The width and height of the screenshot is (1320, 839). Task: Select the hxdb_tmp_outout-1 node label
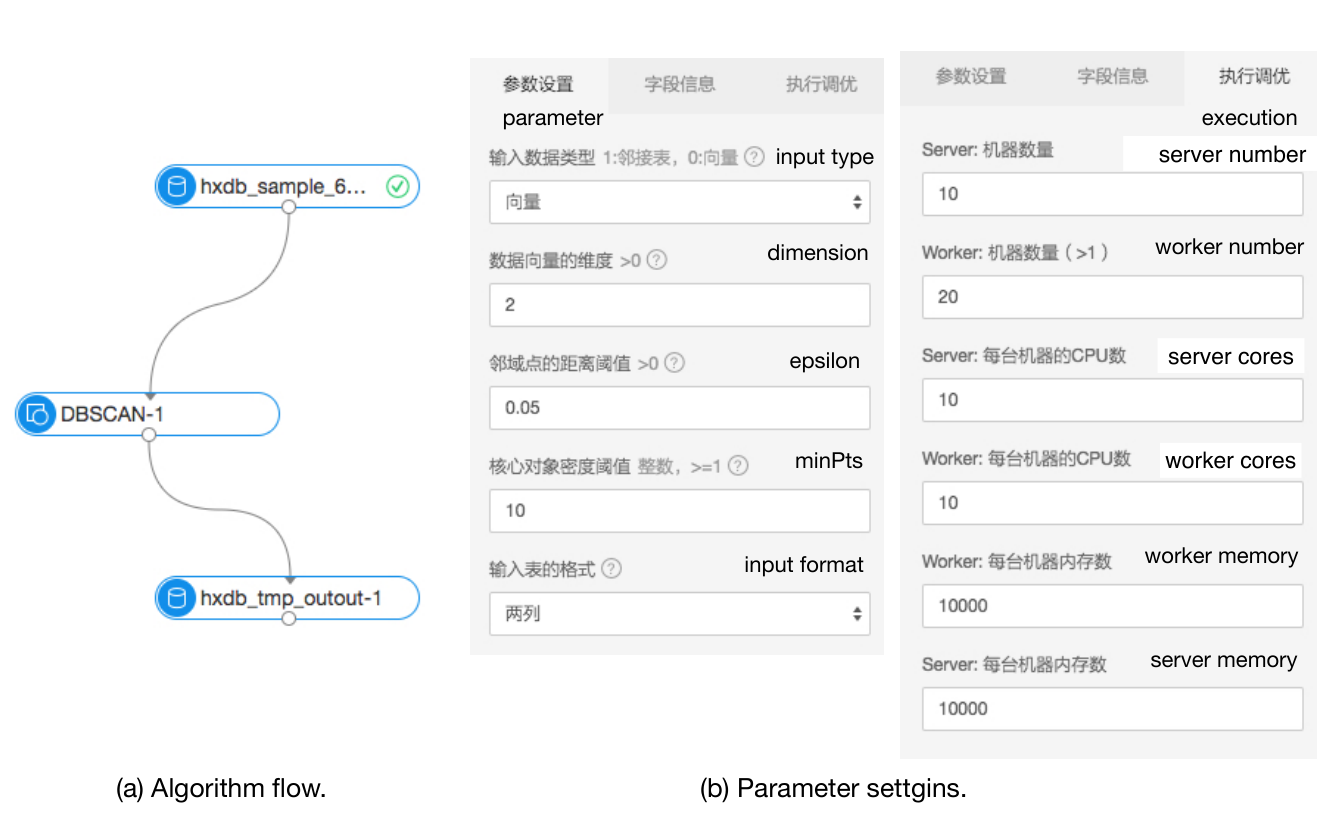tap(291, 598)
